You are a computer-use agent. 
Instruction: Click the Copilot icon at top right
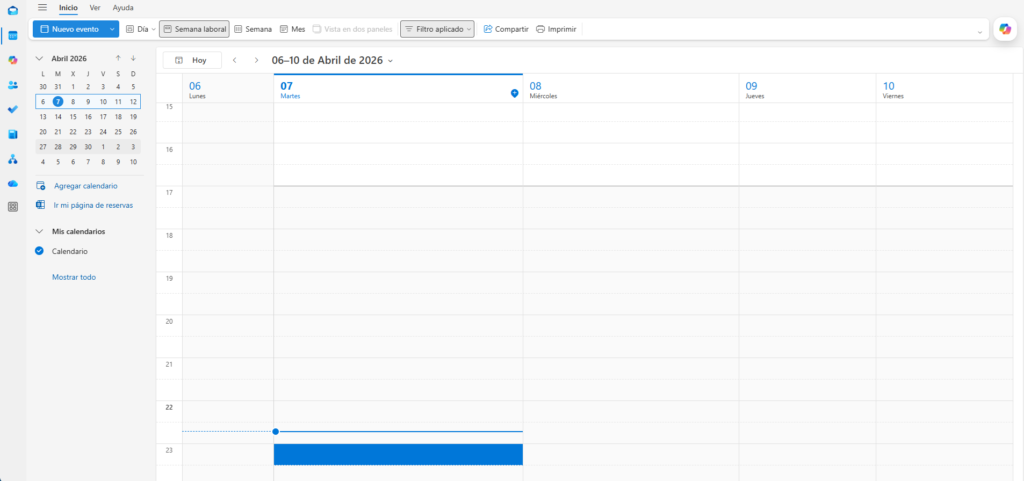click(x=1005, y=29)
